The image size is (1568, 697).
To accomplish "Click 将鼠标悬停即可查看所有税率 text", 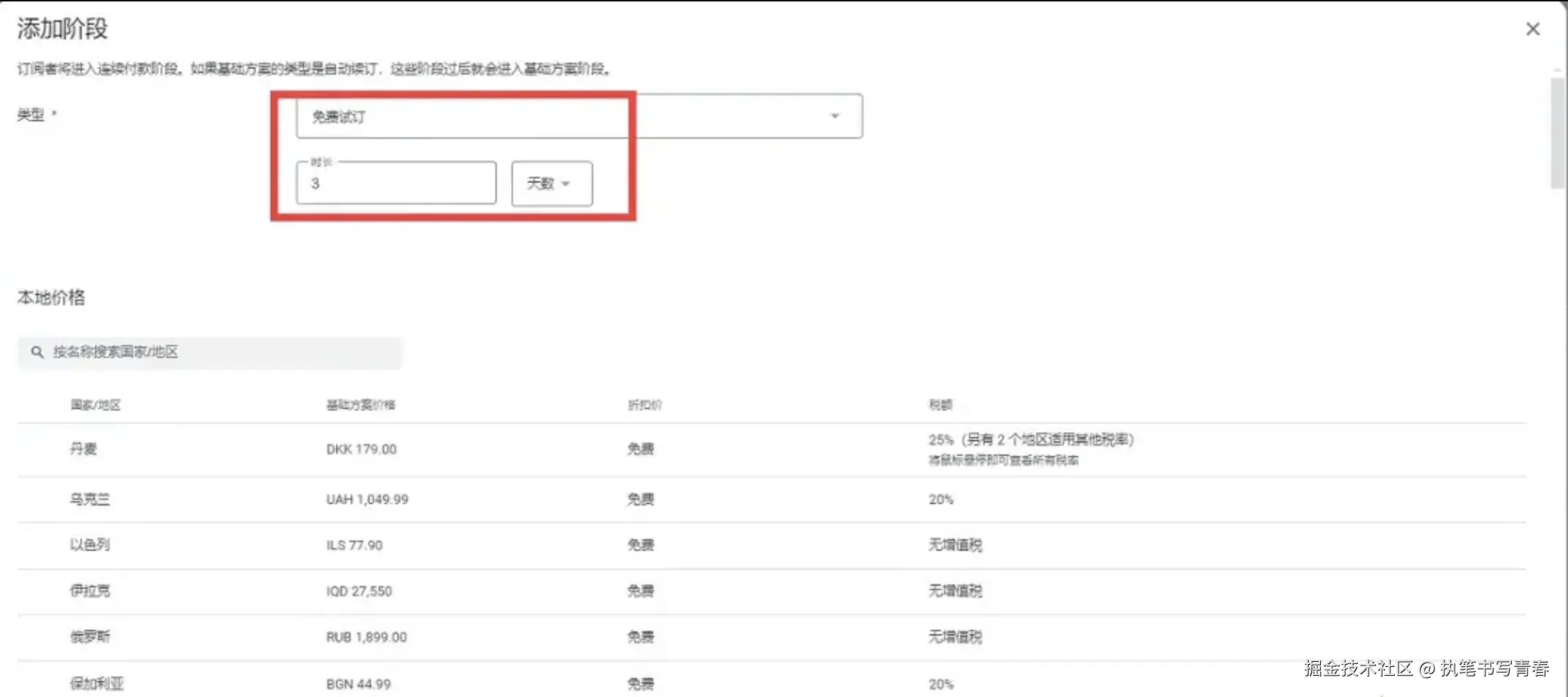I will (1002, 460).
